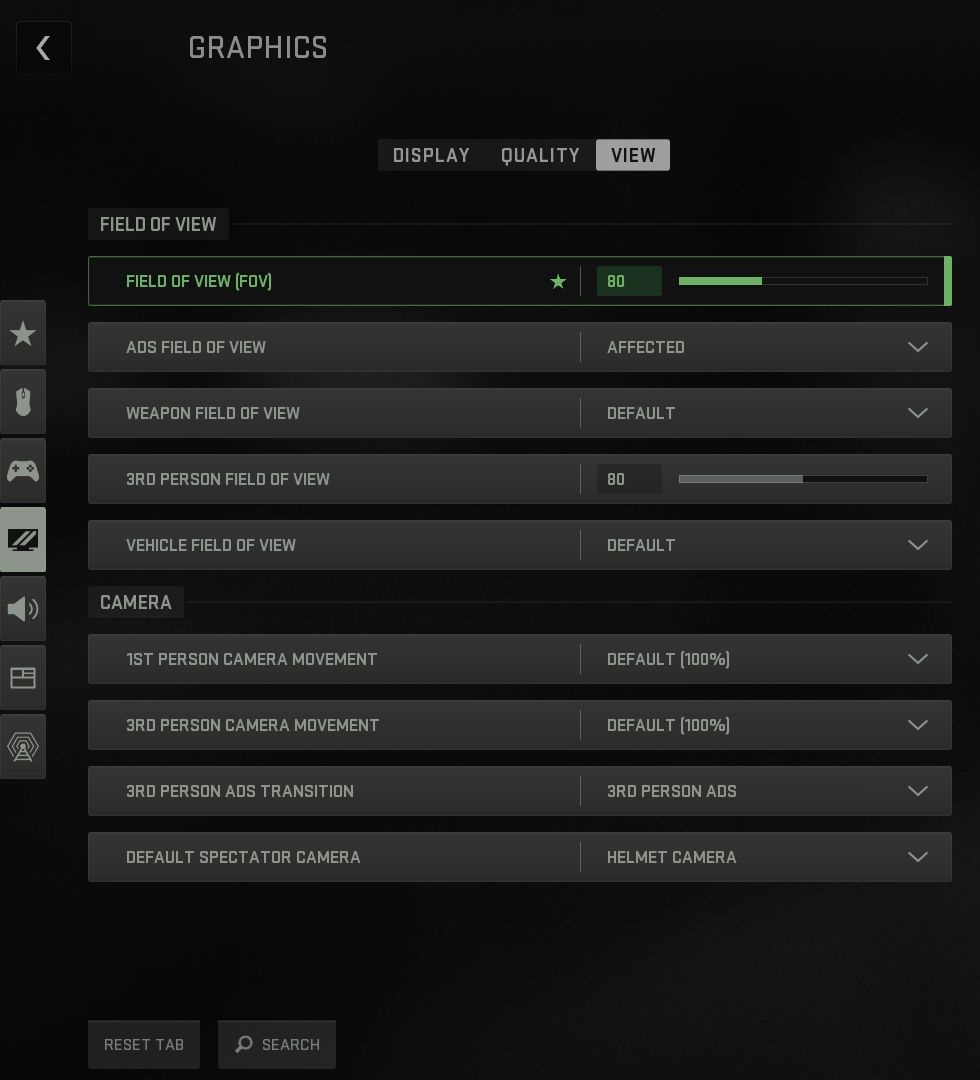The image size is (980, 1080).
Task: Open the Favorites star sidebar tab
Action: tap(23, 333)
